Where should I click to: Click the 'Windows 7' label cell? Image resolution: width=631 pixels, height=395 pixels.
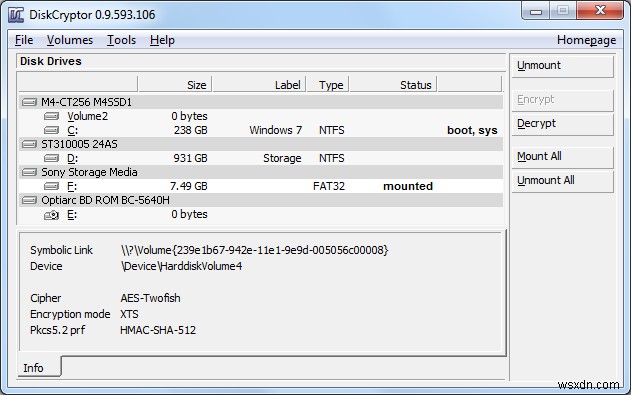click(276, 130)
